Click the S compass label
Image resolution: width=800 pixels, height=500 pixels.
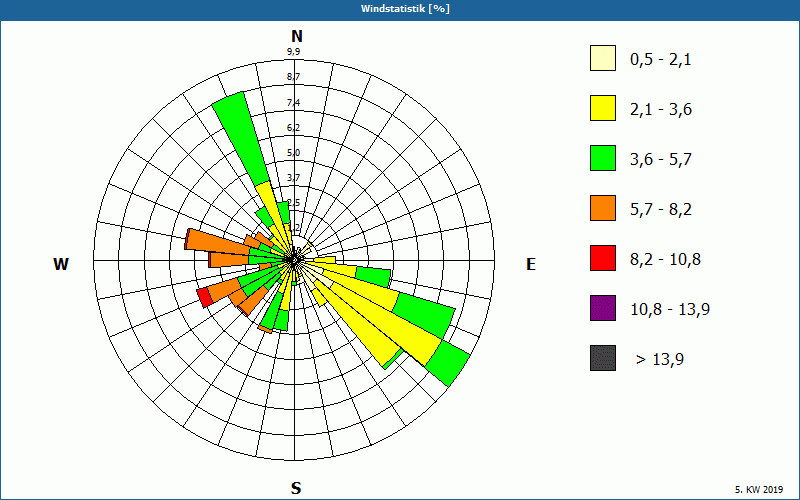tap(296, 488)
